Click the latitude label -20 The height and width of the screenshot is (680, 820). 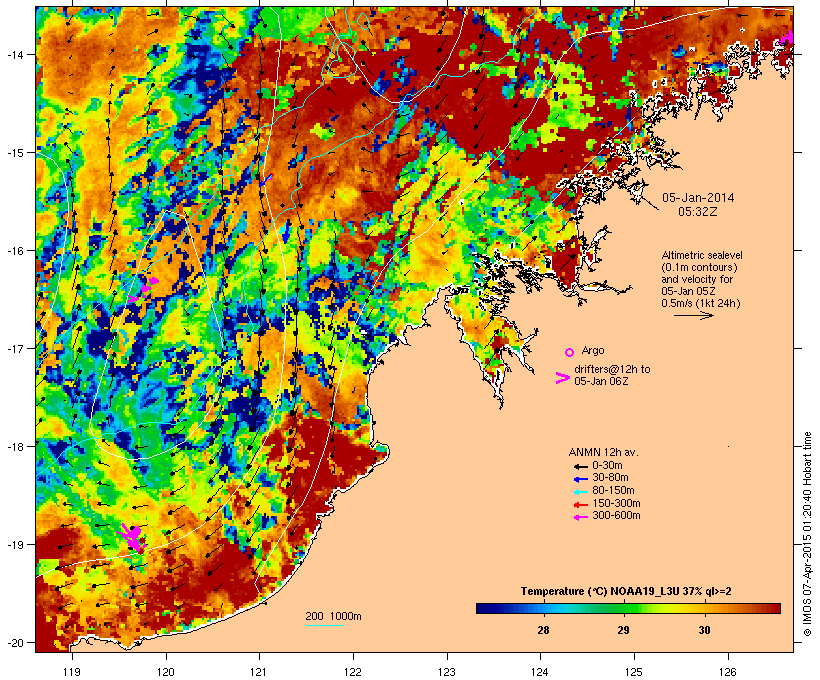point(15,643)
